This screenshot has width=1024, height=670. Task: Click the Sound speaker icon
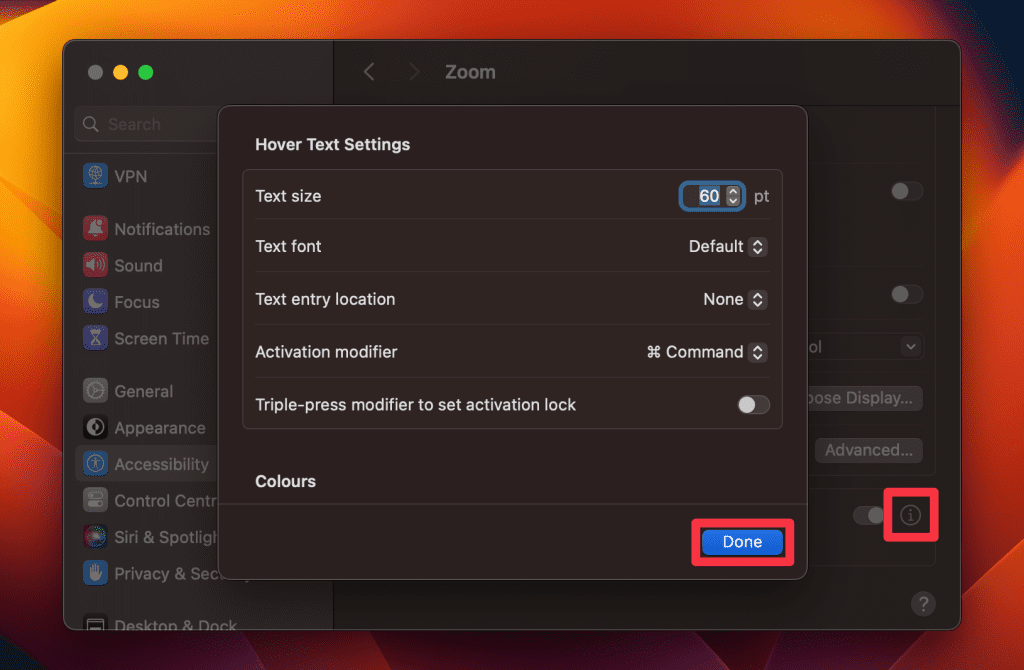tap(95, 265)
